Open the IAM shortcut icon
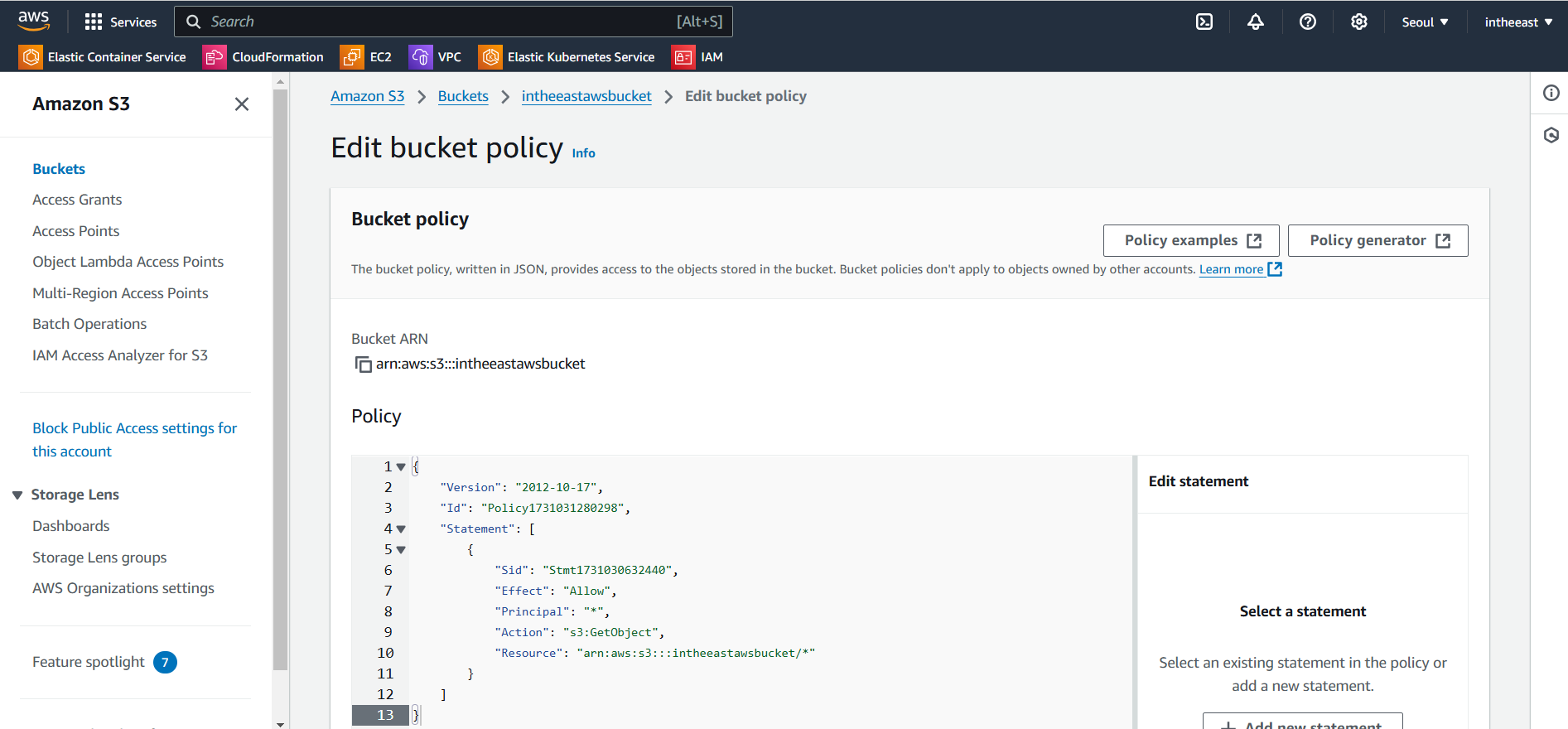The width and height of the screenshot is (1568, 729). (x=683, y=57)
